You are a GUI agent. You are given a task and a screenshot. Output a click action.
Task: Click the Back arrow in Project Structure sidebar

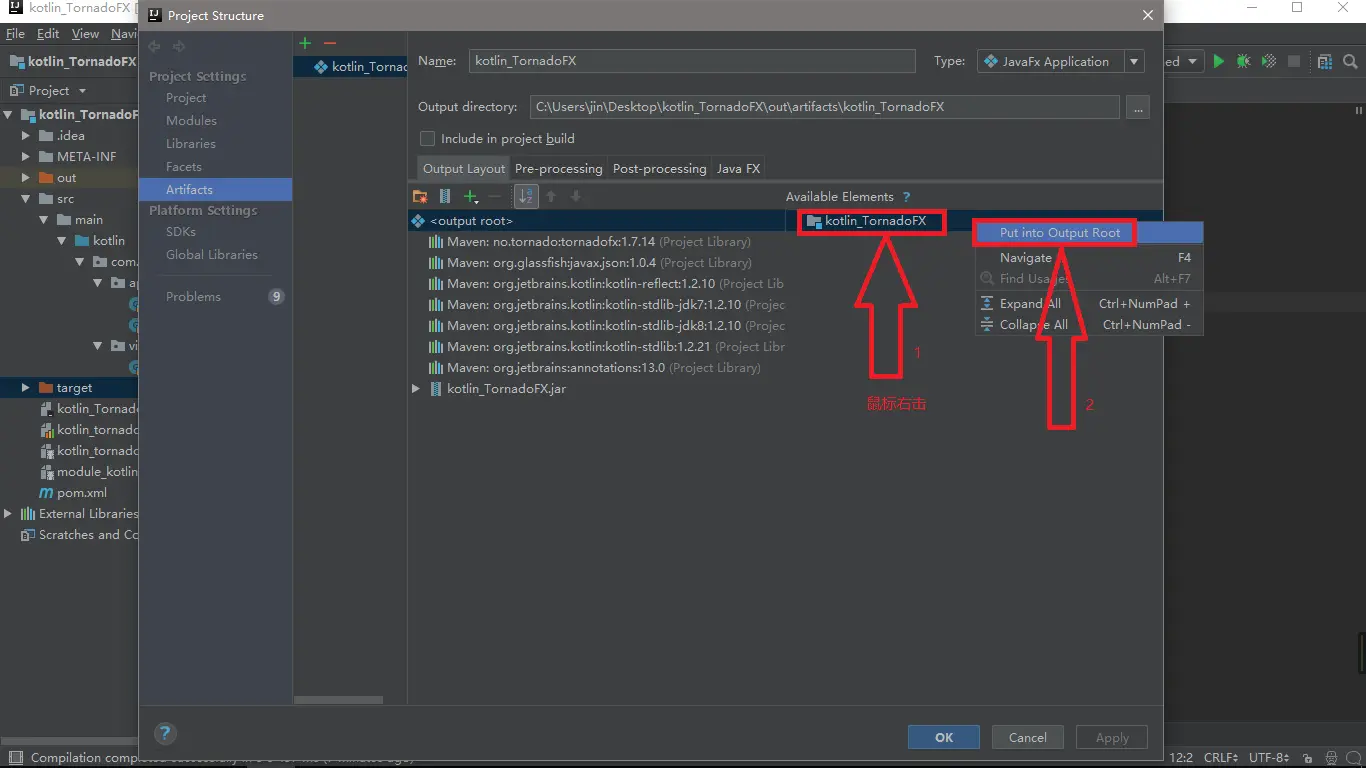(154, 46)
